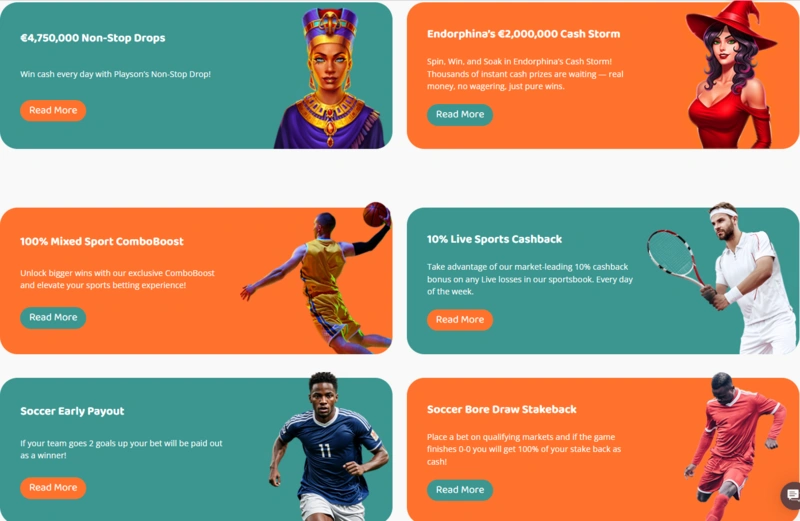The height and width of the screenshot is (521, 800).
Task: Open Read More for Mixed Sport ComboBoost
Action: click(53, 317)
